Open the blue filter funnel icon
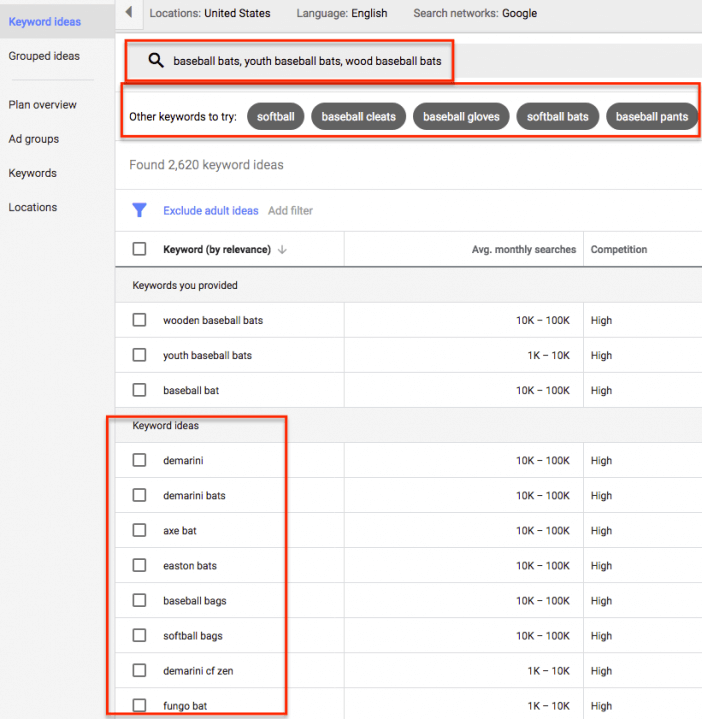The height and width of the screenshot is (719, 702). pyautogui.click(x=139, y=210)
